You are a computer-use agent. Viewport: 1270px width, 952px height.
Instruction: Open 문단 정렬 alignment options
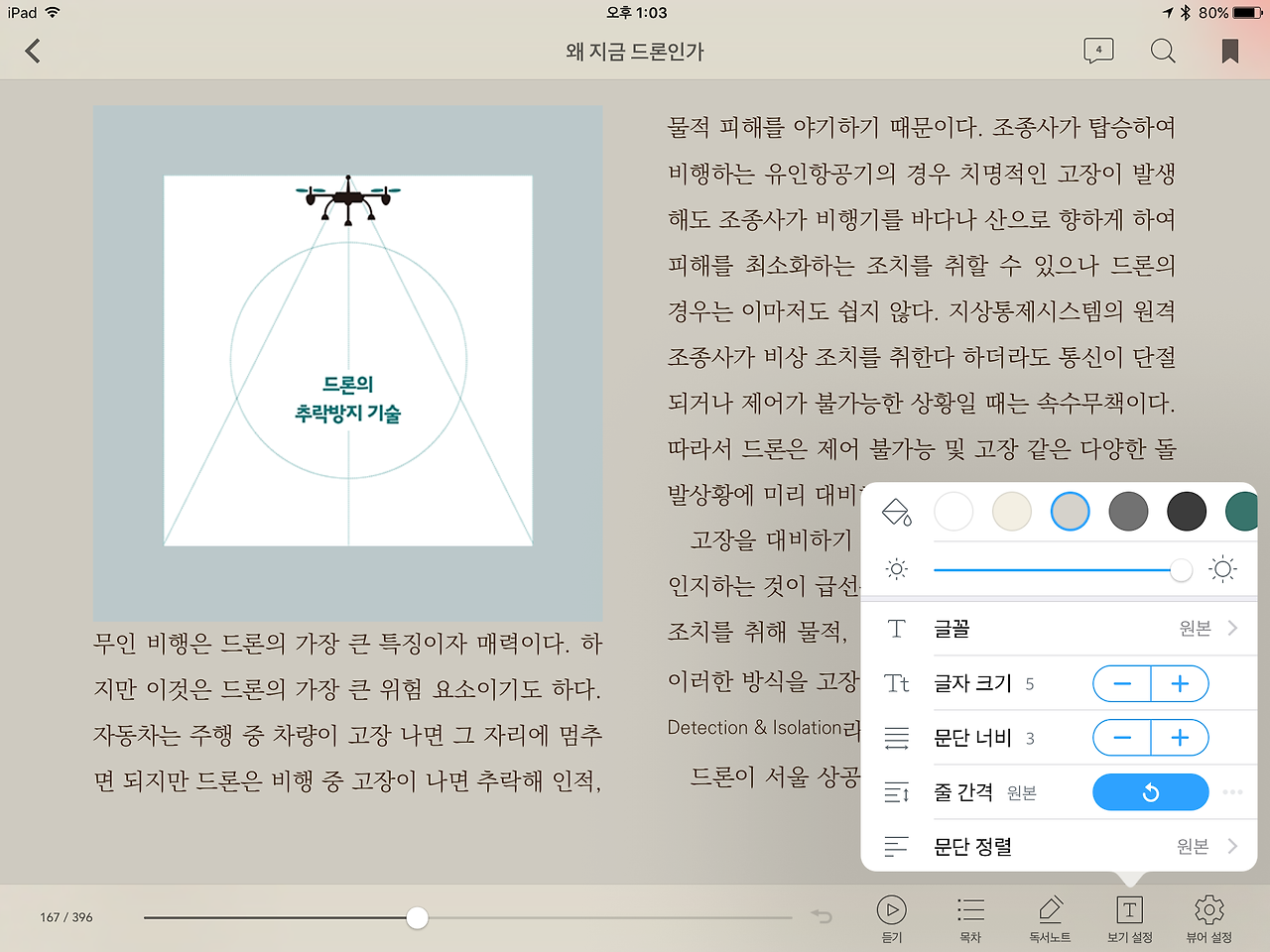1059,846
